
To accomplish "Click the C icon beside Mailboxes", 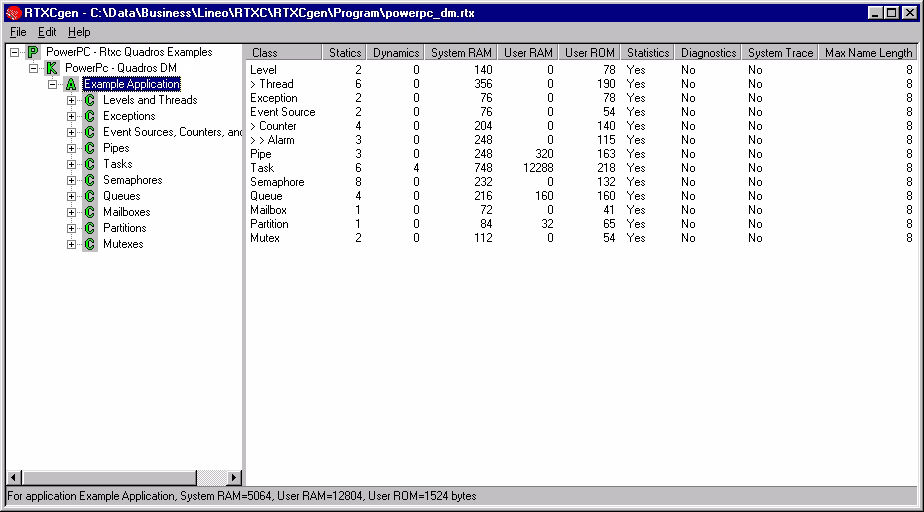I will click(90, 212).
